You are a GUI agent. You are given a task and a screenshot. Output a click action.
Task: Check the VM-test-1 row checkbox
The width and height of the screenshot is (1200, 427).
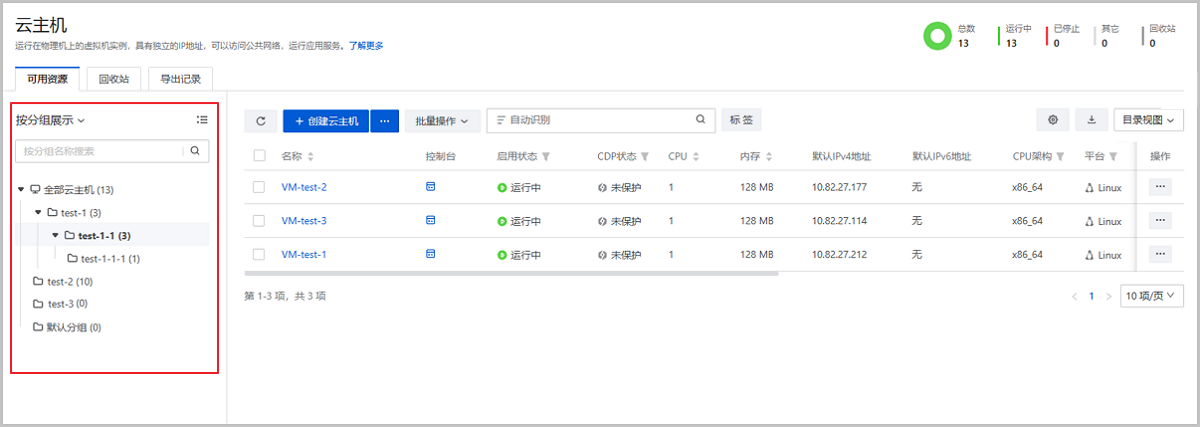(x=259, y=255)
